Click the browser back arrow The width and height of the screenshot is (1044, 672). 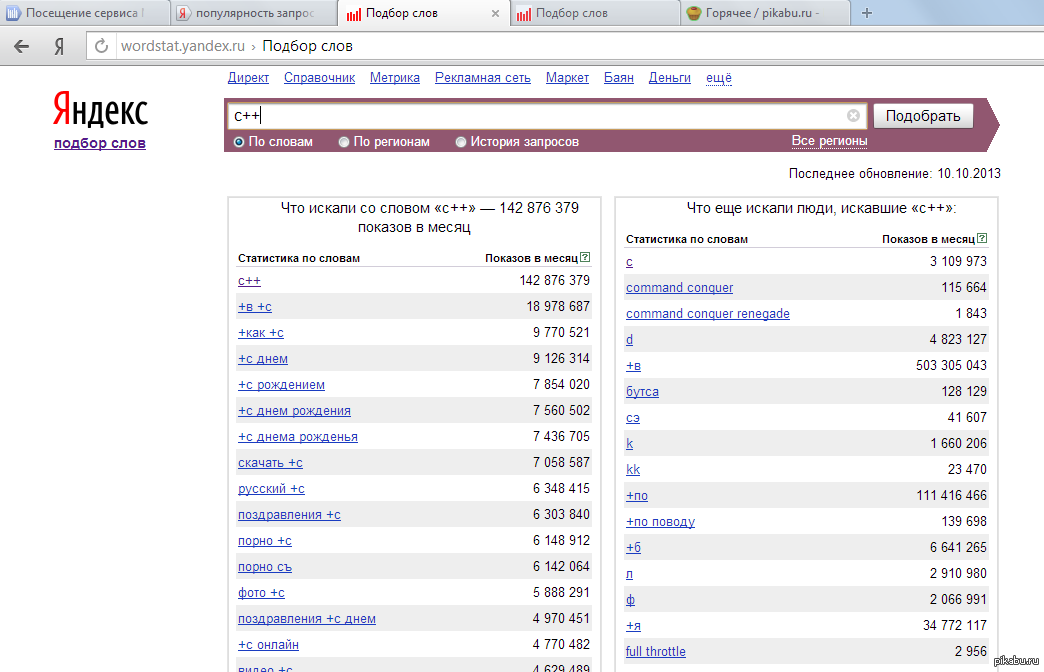point(21,46)
